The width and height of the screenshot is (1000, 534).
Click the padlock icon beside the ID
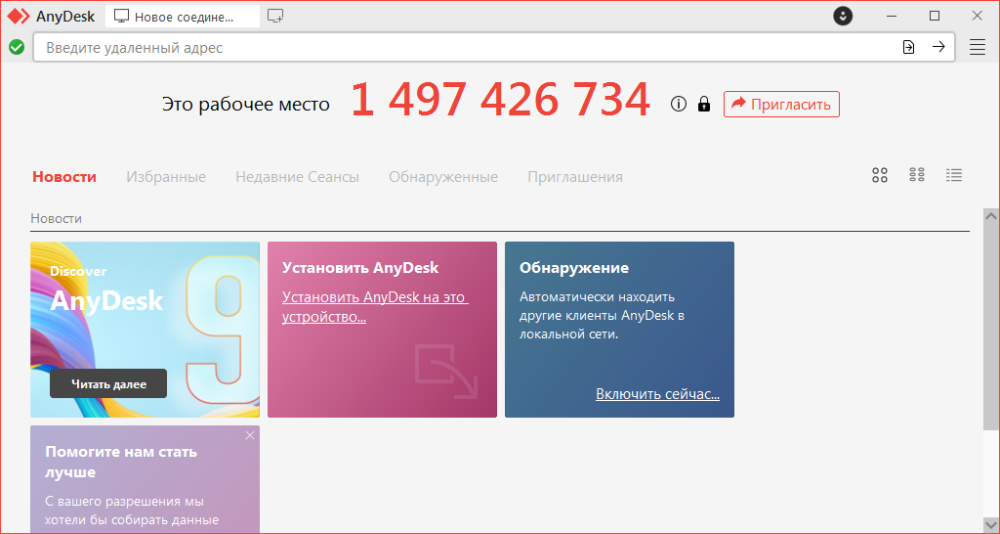[703, 104]
